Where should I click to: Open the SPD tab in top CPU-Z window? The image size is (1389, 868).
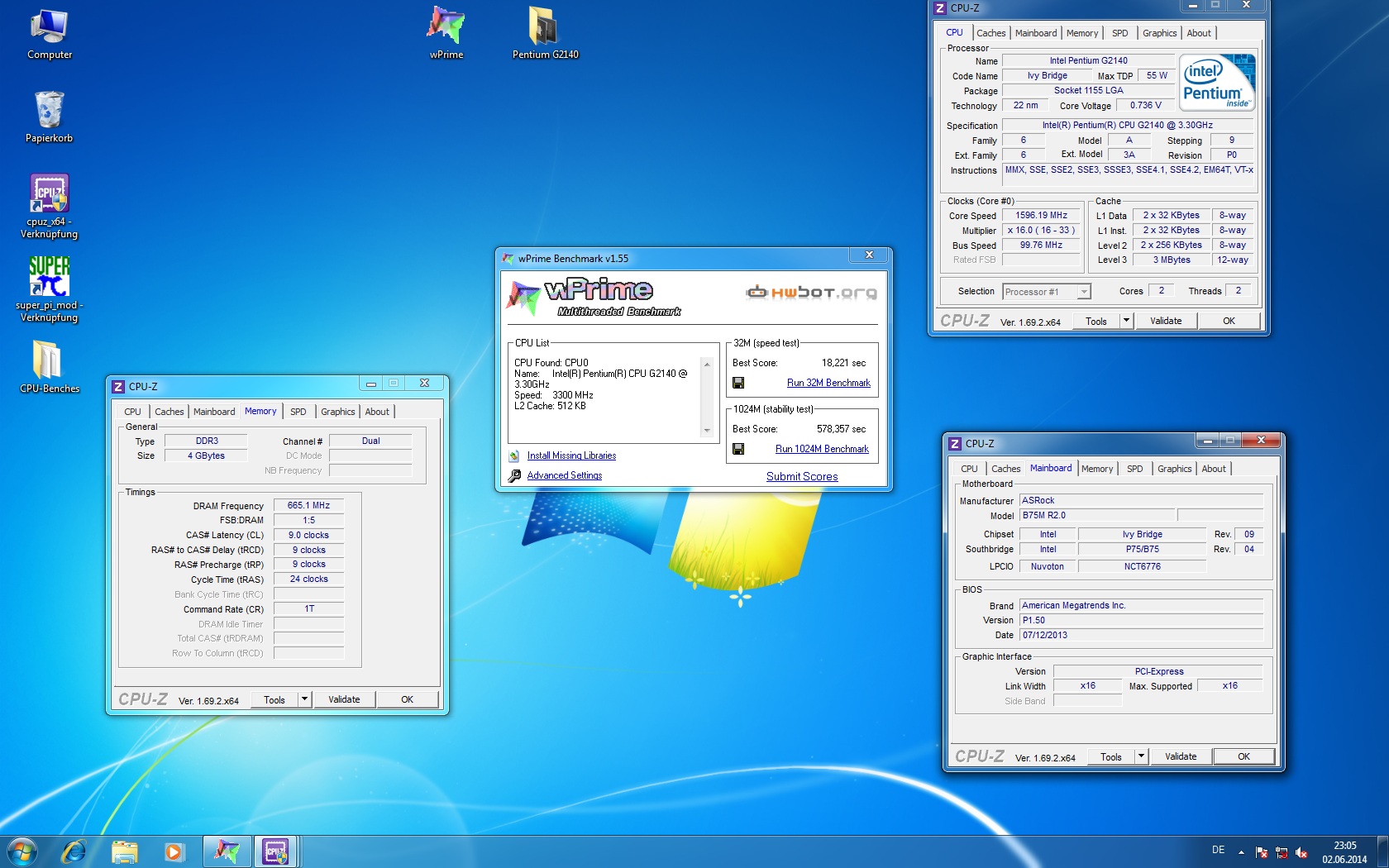point(1119,33)
